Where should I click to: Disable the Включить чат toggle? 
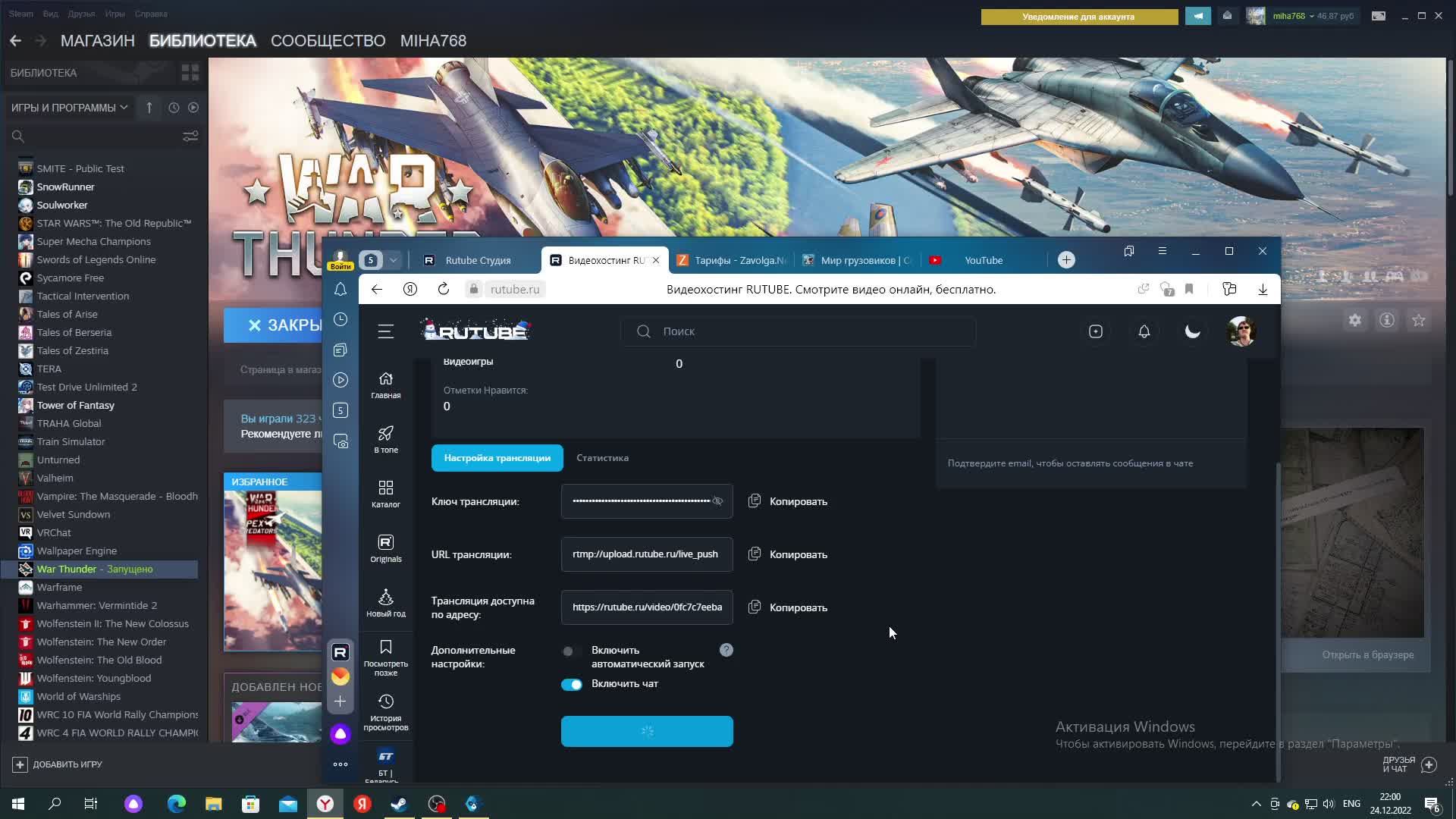click(x=572, y=684)
